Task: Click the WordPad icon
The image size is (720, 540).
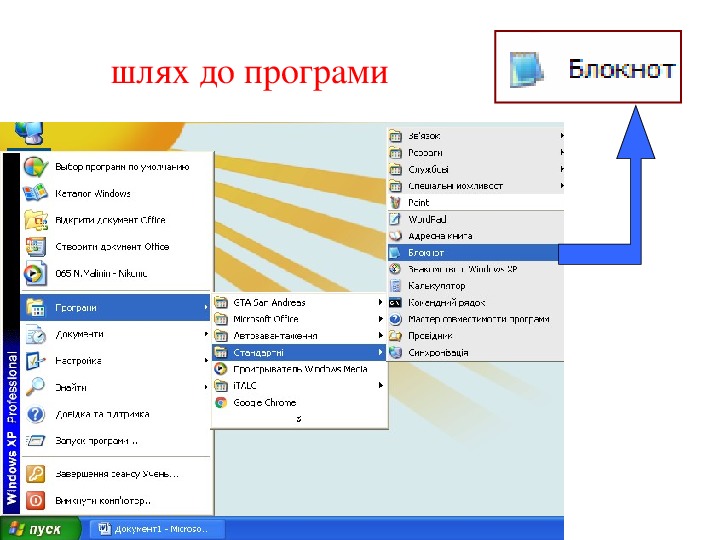Action: click(395, 219)
